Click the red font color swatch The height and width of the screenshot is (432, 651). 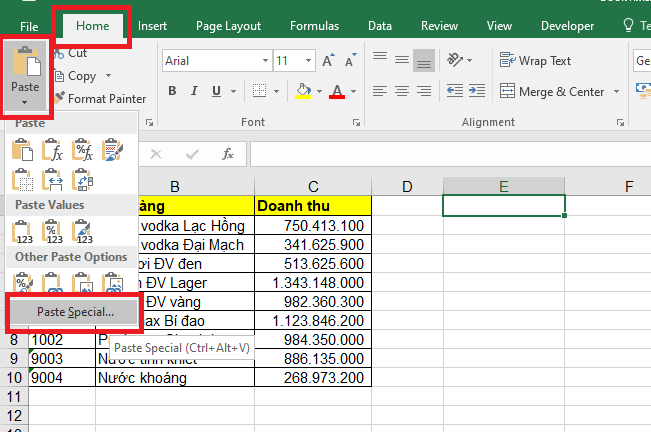[x=336, y=92]
